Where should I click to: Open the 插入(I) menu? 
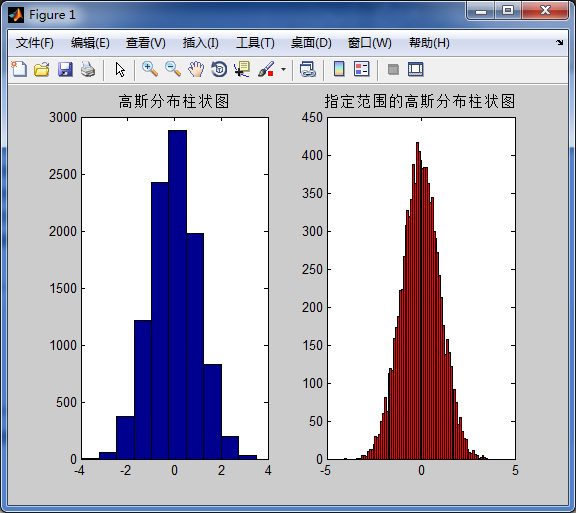[x=201, y=43]
